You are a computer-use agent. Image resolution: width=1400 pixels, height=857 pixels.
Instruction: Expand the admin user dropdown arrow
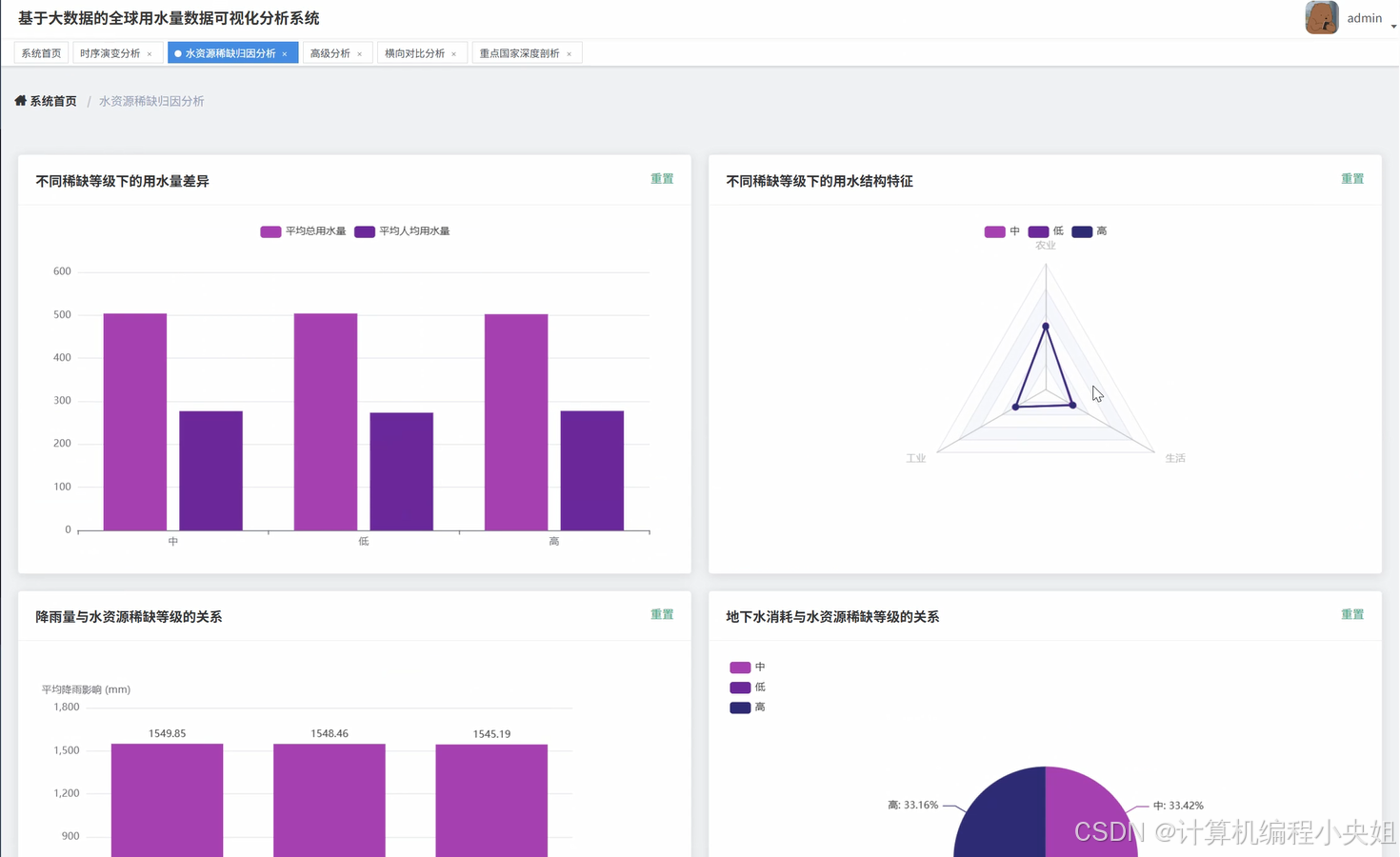(1393, 27)
